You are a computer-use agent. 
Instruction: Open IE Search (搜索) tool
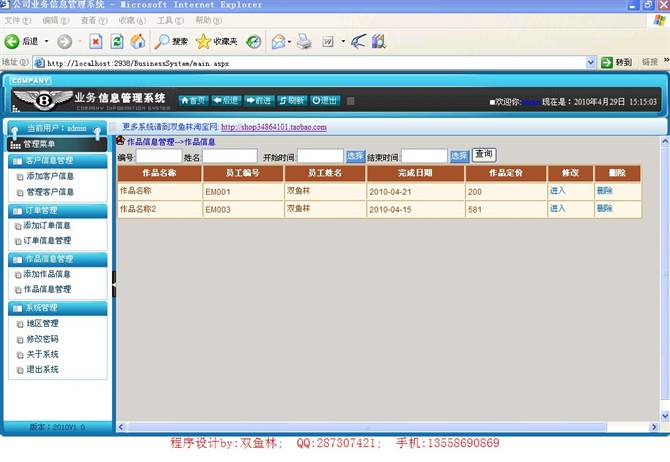pyautogui.click(x=171, y=41)
